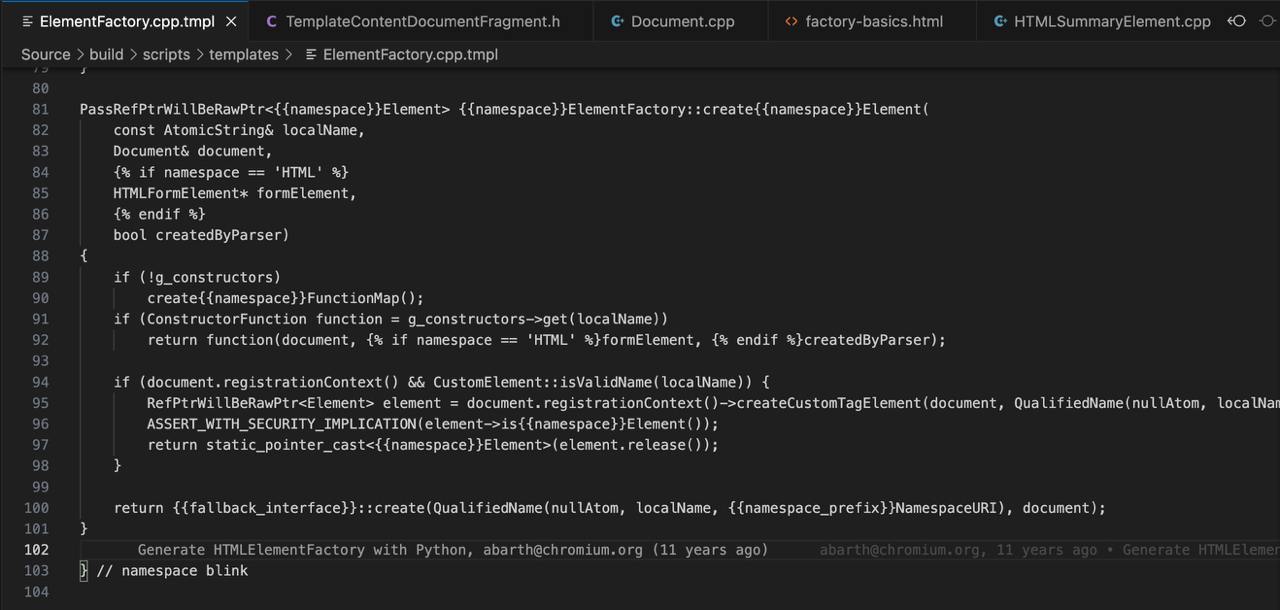Click line number 94 in the gutter
The height and width of the screenshot is (610, 1280).
click(40, 382)
